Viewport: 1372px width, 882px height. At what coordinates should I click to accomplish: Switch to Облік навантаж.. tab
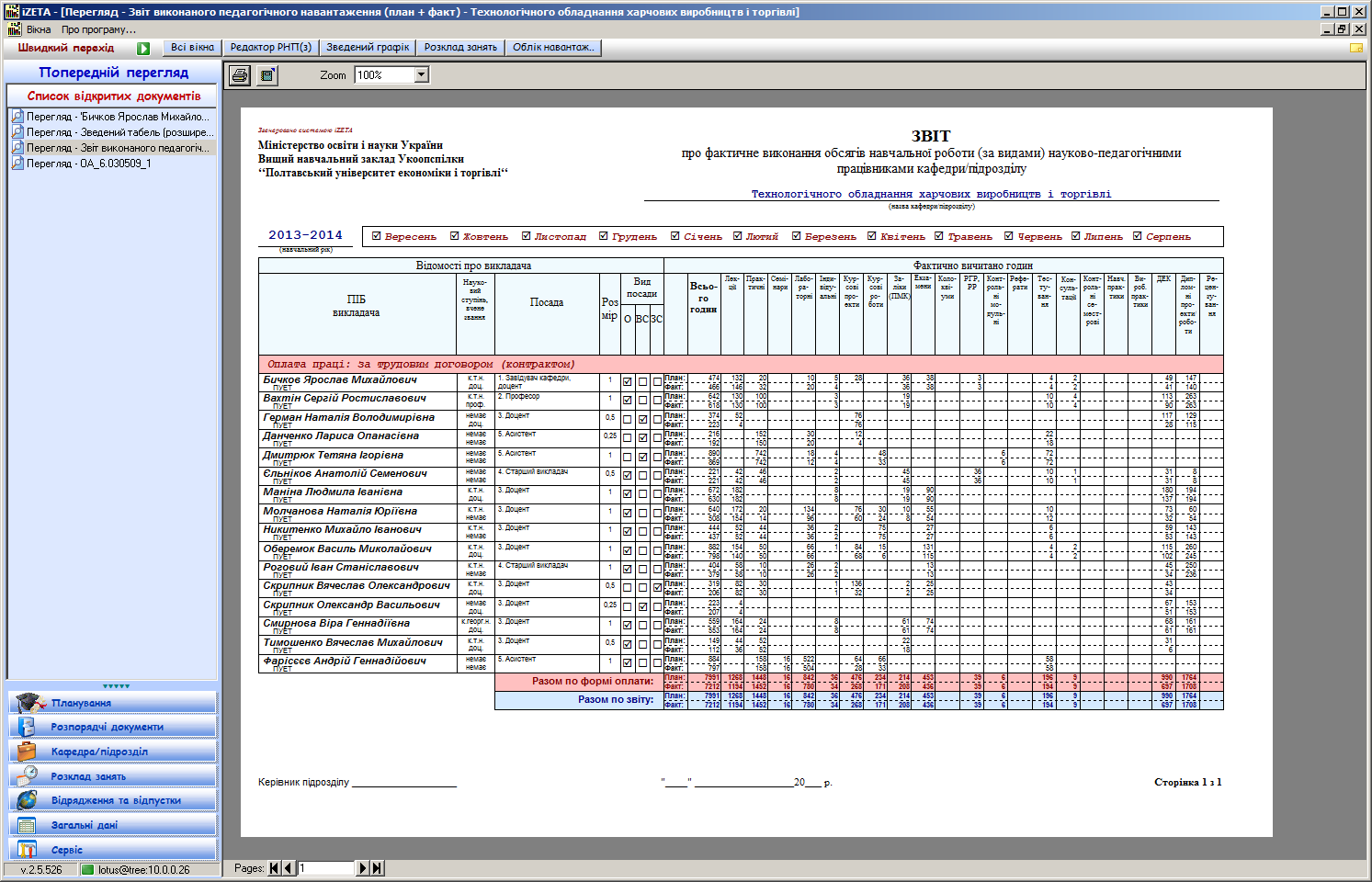tap(553, 48)
